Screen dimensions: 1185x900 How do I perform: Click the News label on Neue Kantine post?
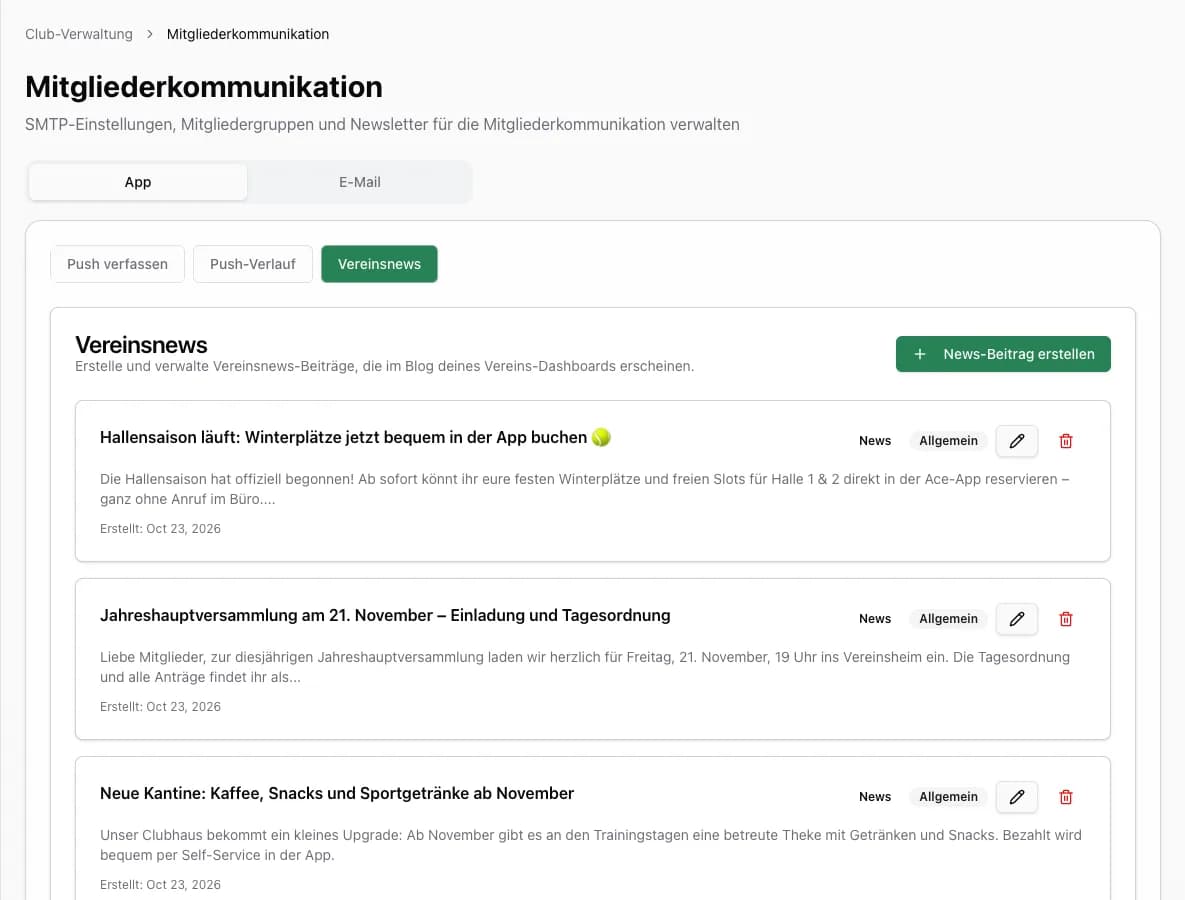click(x=874, y=796)
